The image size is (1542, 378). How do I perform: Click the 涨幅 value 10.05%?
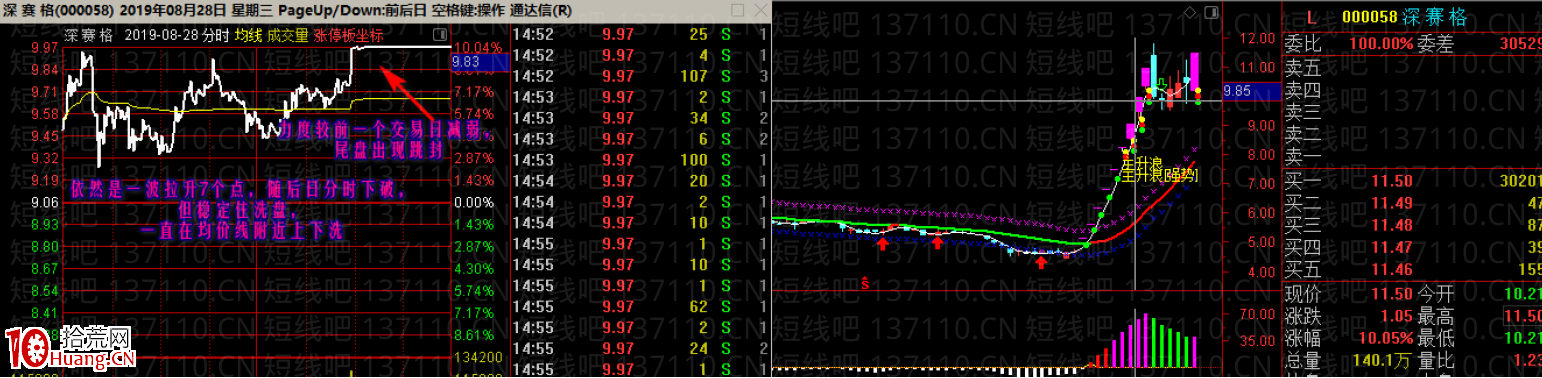point(1385,339)
